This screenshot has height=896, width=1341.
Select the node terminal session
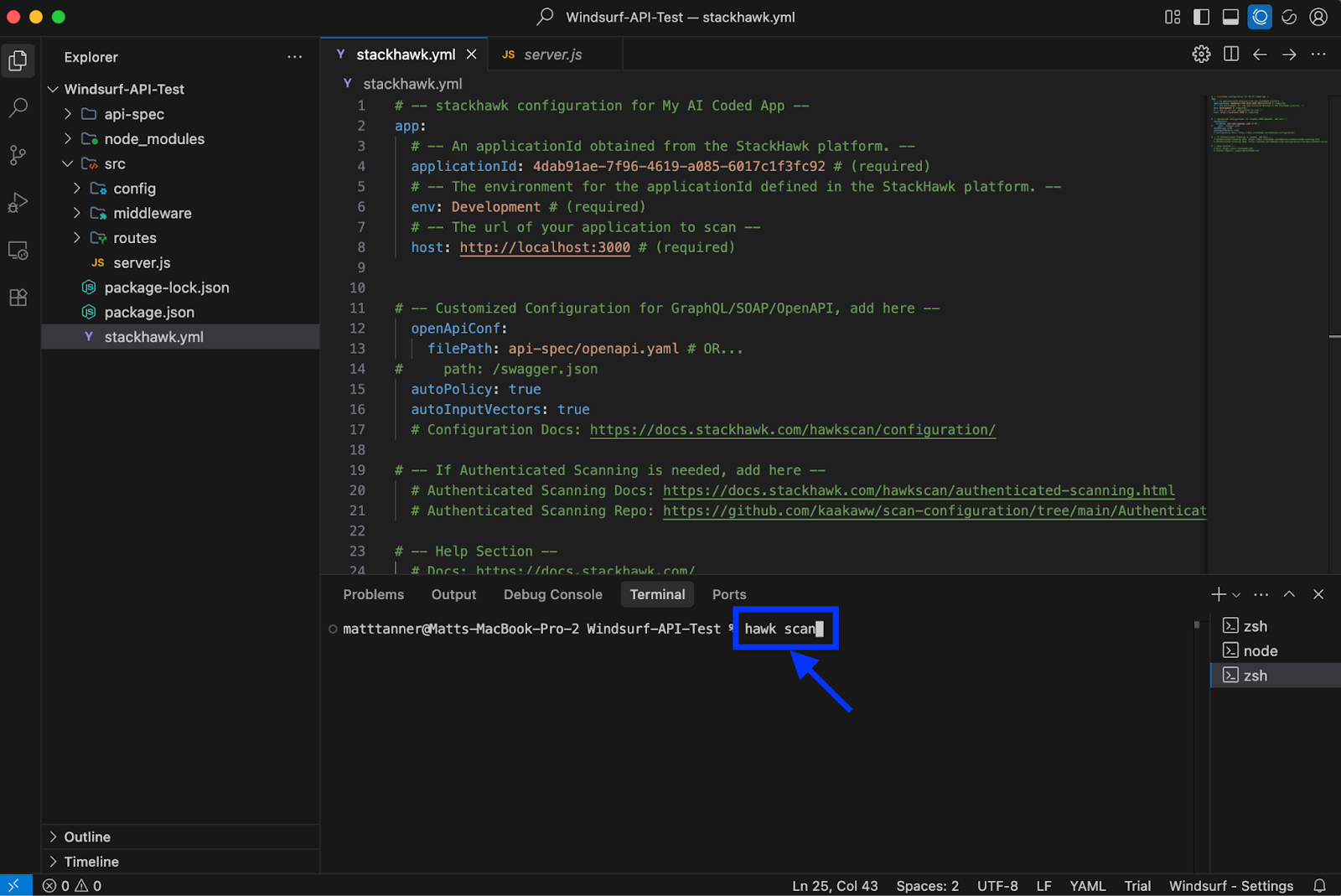tap(1276, 651)
